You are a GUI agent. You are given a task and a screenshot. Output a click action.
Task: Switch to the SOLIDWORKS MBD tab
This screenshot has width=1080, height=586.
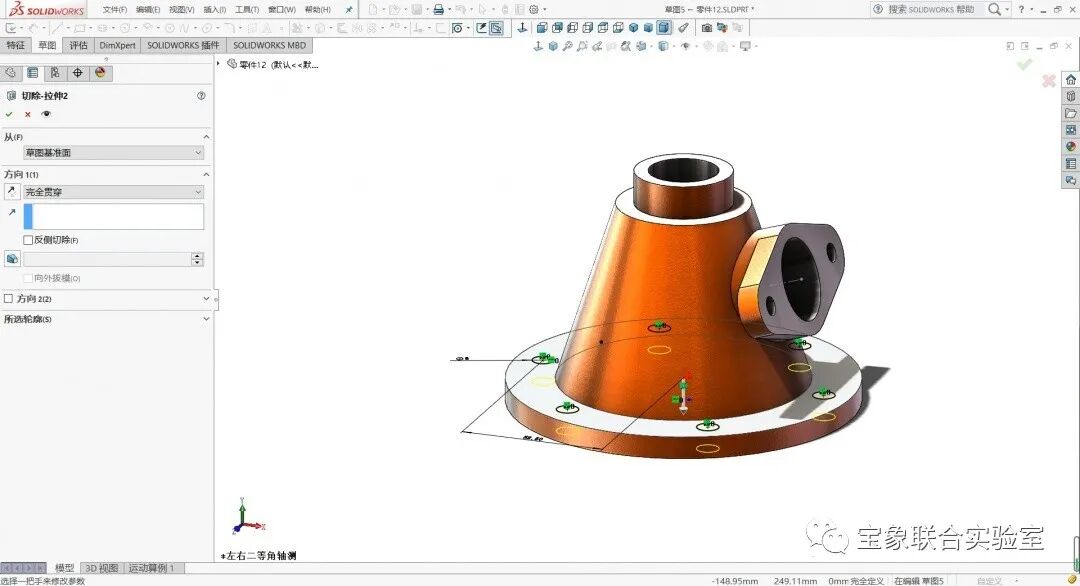(269, 45)
